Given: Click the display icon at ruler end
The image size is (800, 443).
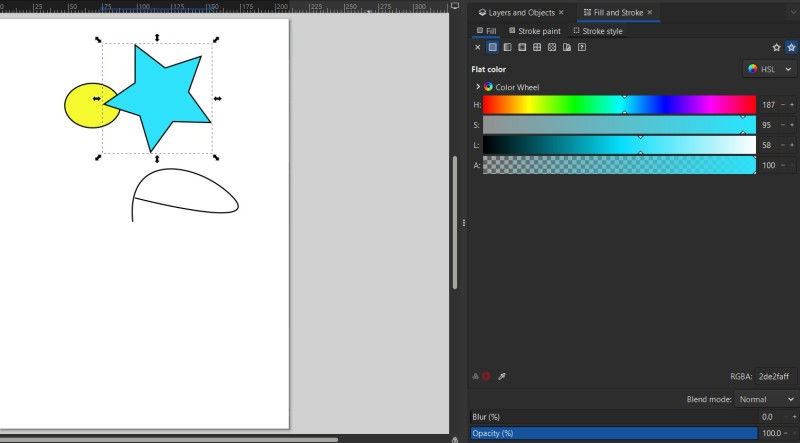Looking at the screenshot, I should [x=455, y=6].
